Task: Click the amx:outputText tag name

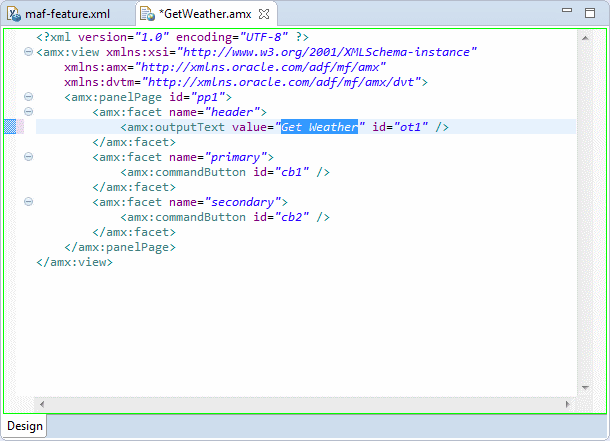Action: pos(176,127)
